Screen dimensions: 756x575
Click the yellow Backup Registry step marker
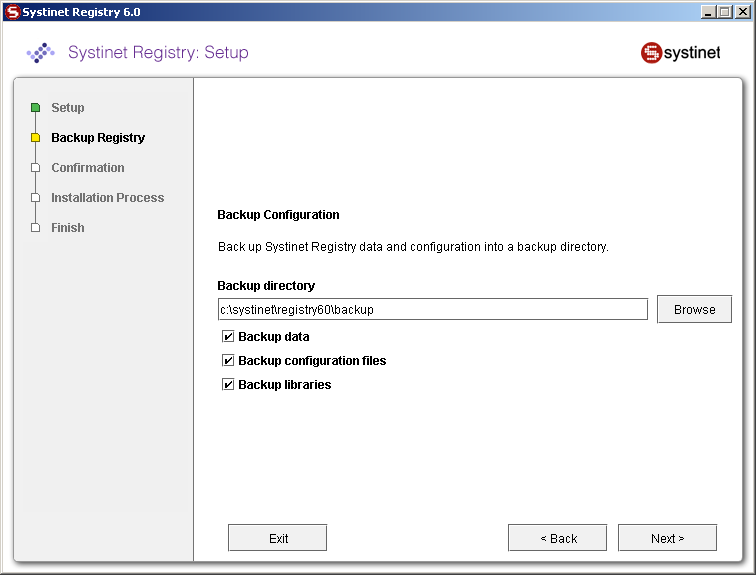click(35, 137)
